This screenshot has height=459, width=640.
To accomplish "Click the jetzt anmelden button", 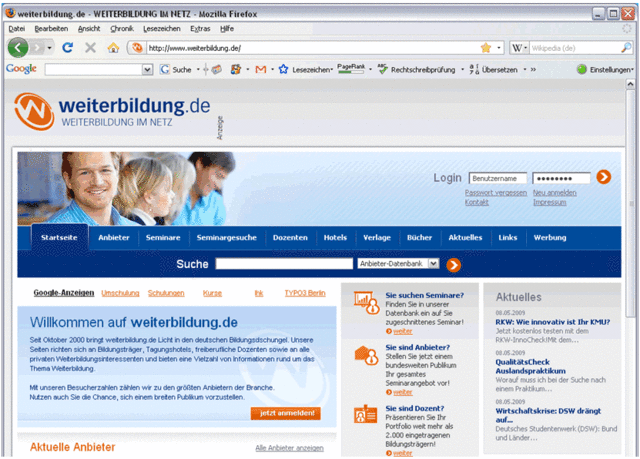I will tap(286, 413).
